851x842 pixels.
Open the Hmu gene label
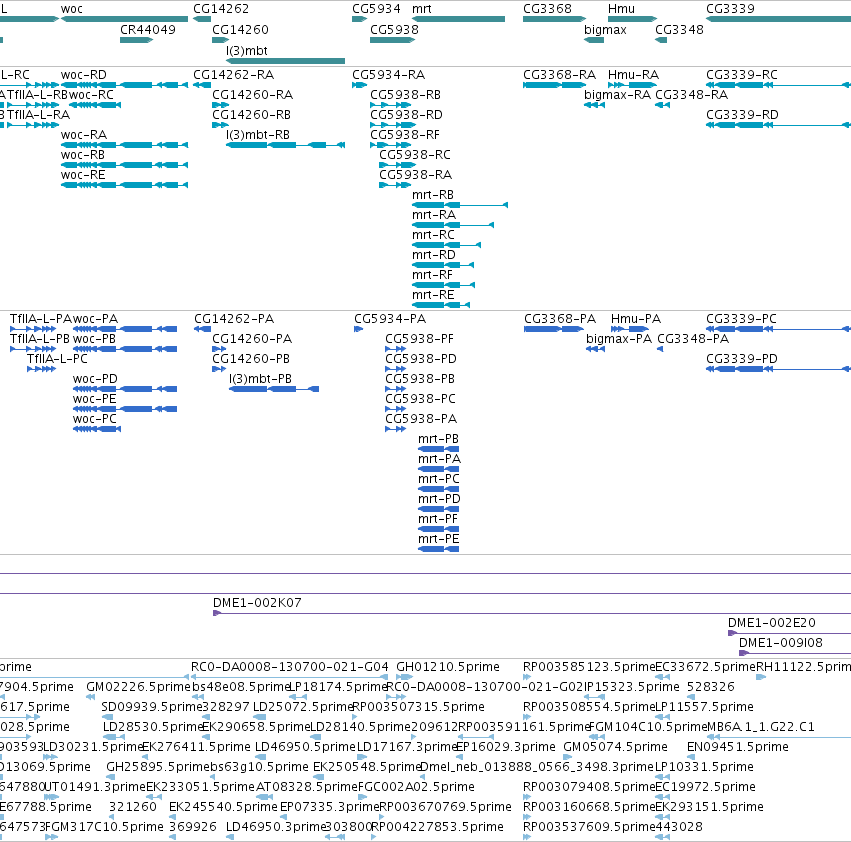[x=621, y=9]
